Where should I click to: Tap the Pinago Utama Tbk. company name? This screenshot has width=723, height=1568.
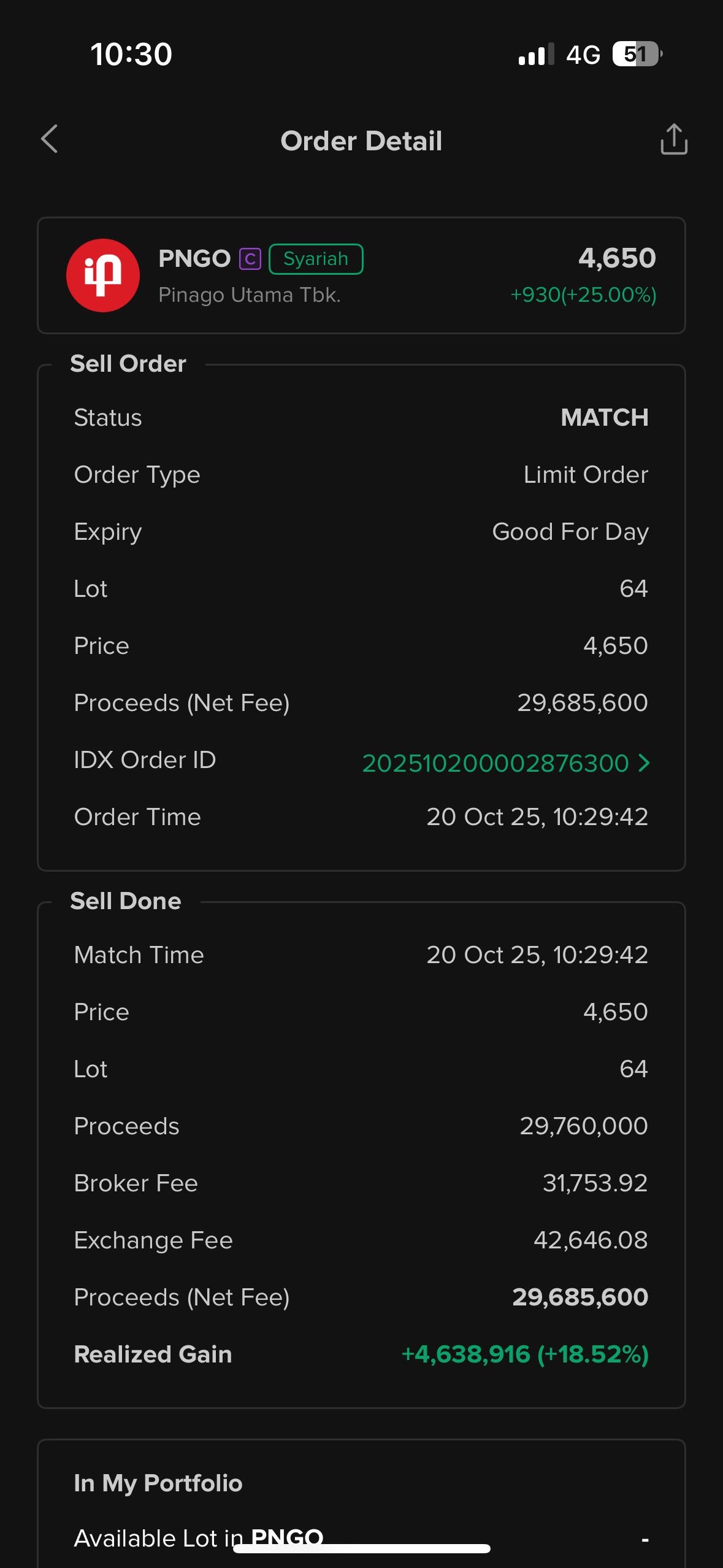250,295
